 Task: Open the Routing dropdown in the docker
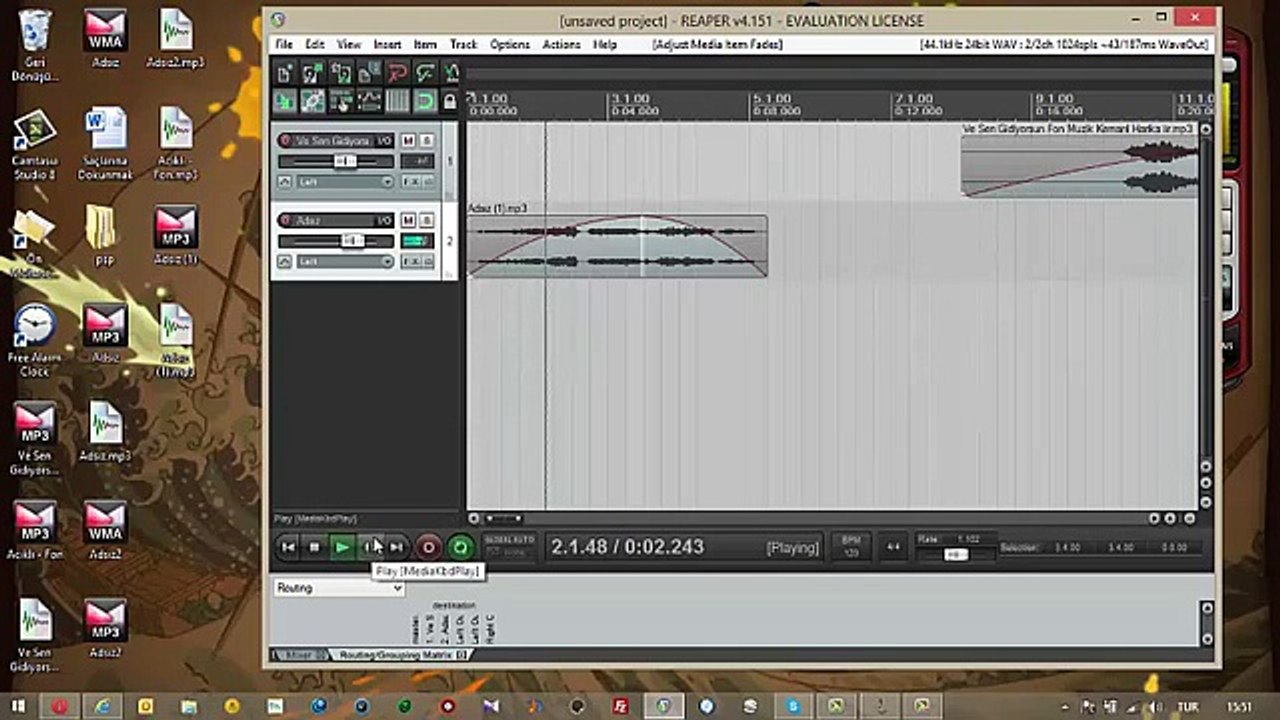[339, 588]
